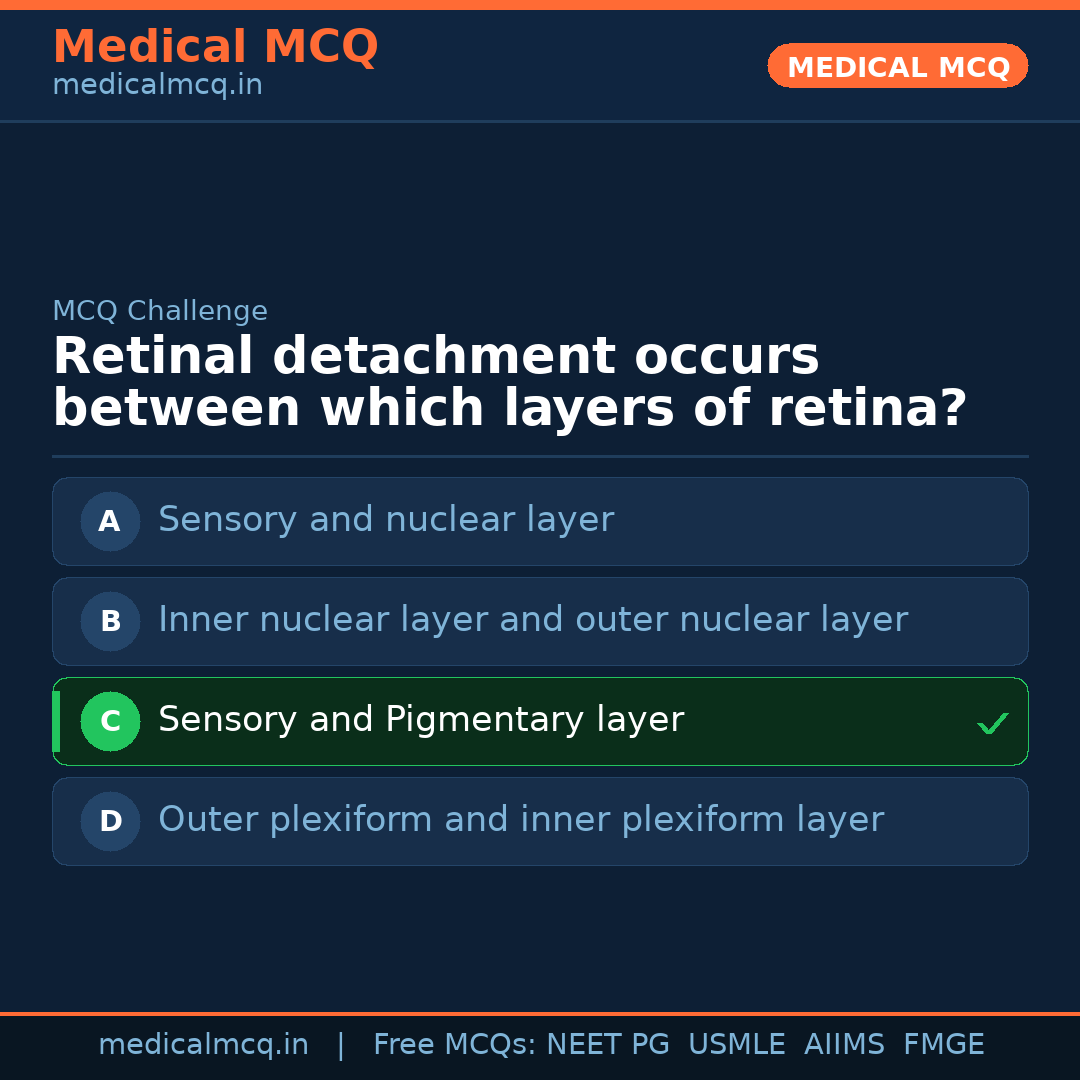Viewport: 1080px width, 1080px height.
Task: Select 'Inner nuclear layer and outer nuclear layer'
Action: pyautogui.click(x=533, y=620)
